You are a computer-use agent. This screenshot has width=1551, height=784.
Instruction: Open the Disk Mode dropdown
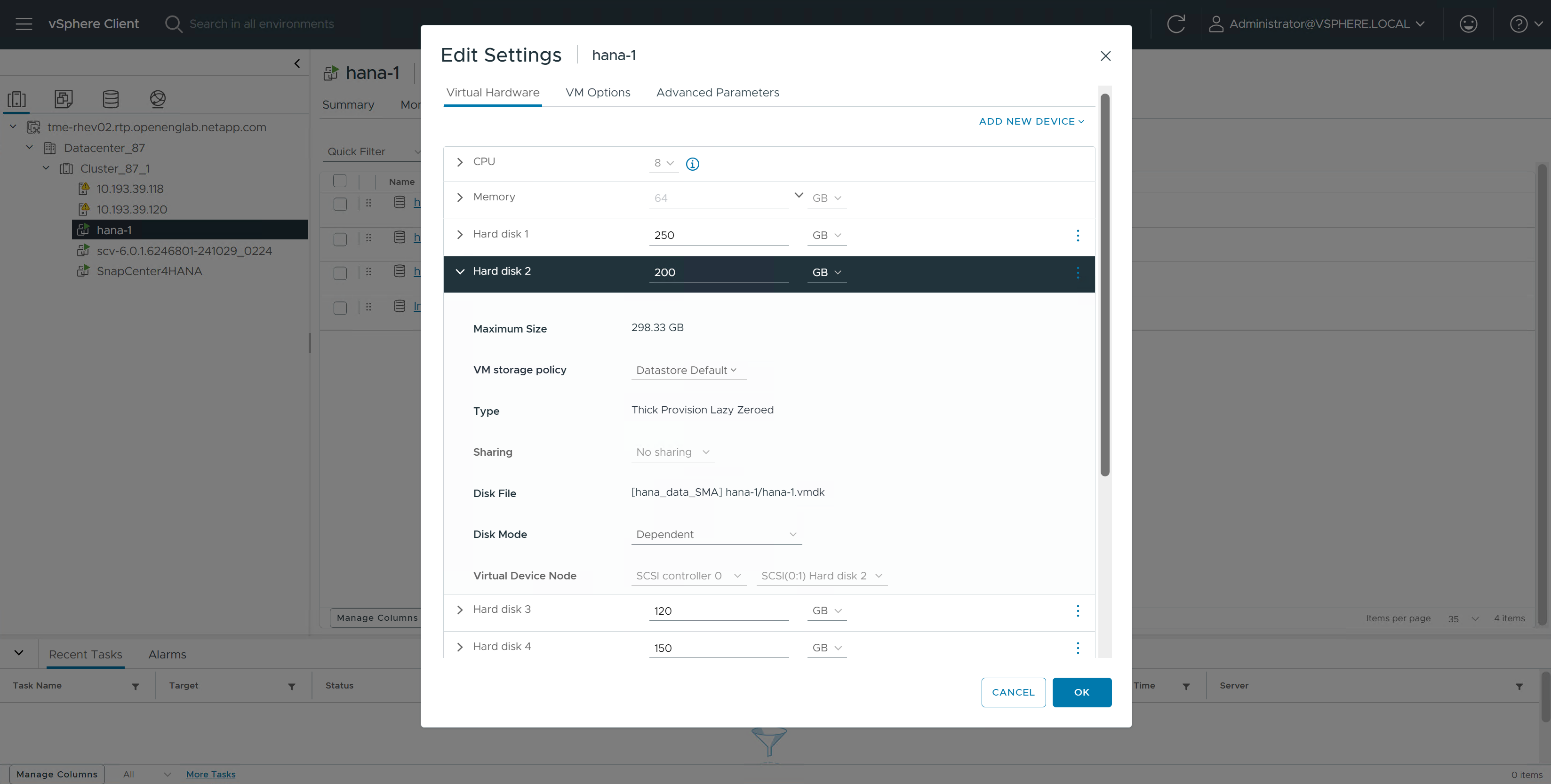(x=716, y=534)
